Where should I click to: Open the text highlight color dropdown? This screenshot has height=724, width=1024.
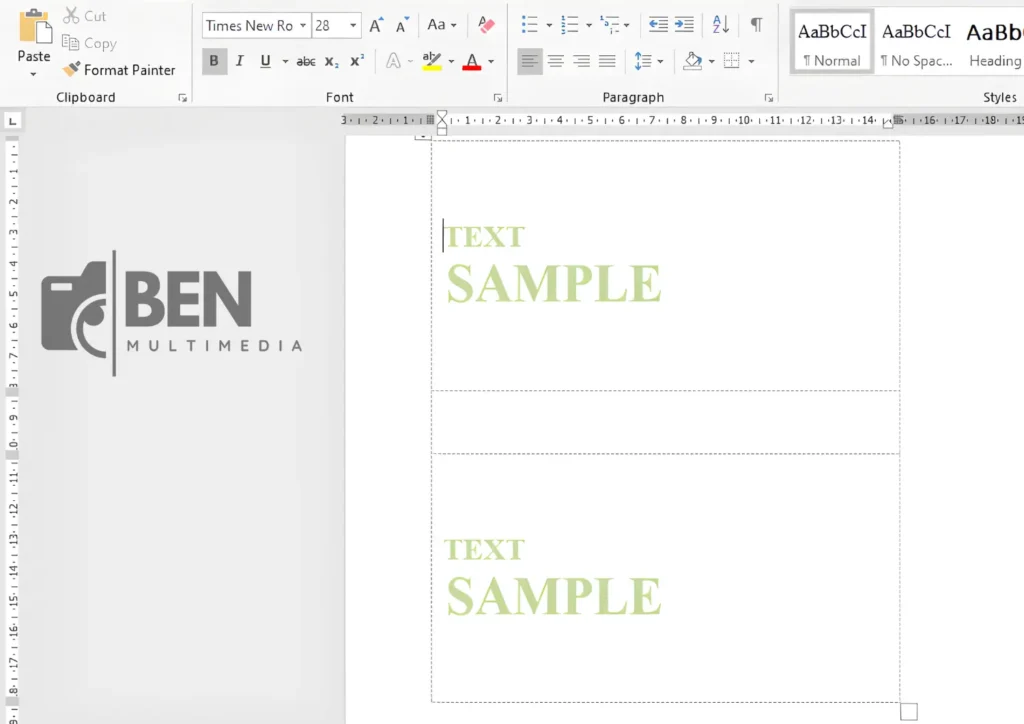pos(452,61)
